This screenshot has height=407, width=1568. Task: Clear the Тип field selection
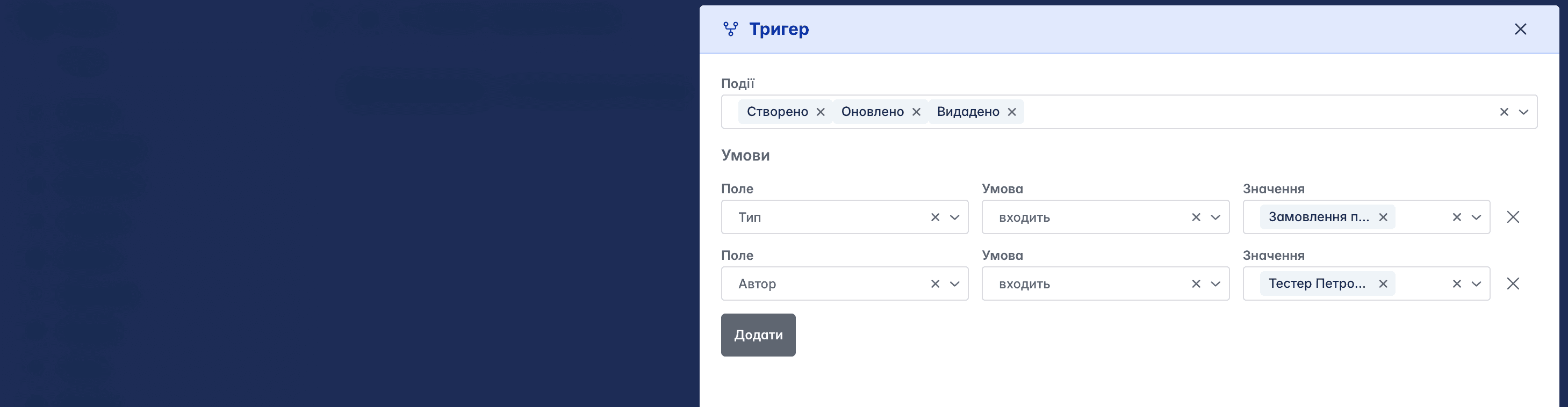(x=936, y=217)
